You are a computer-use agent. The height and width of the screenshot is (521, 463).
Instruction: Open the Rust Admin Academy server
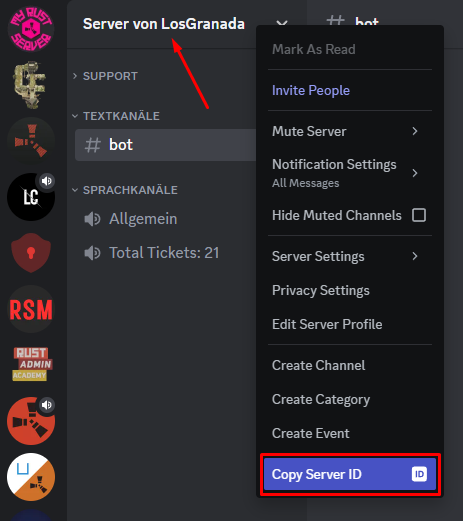pyautogui.click(x=31, y=365)
